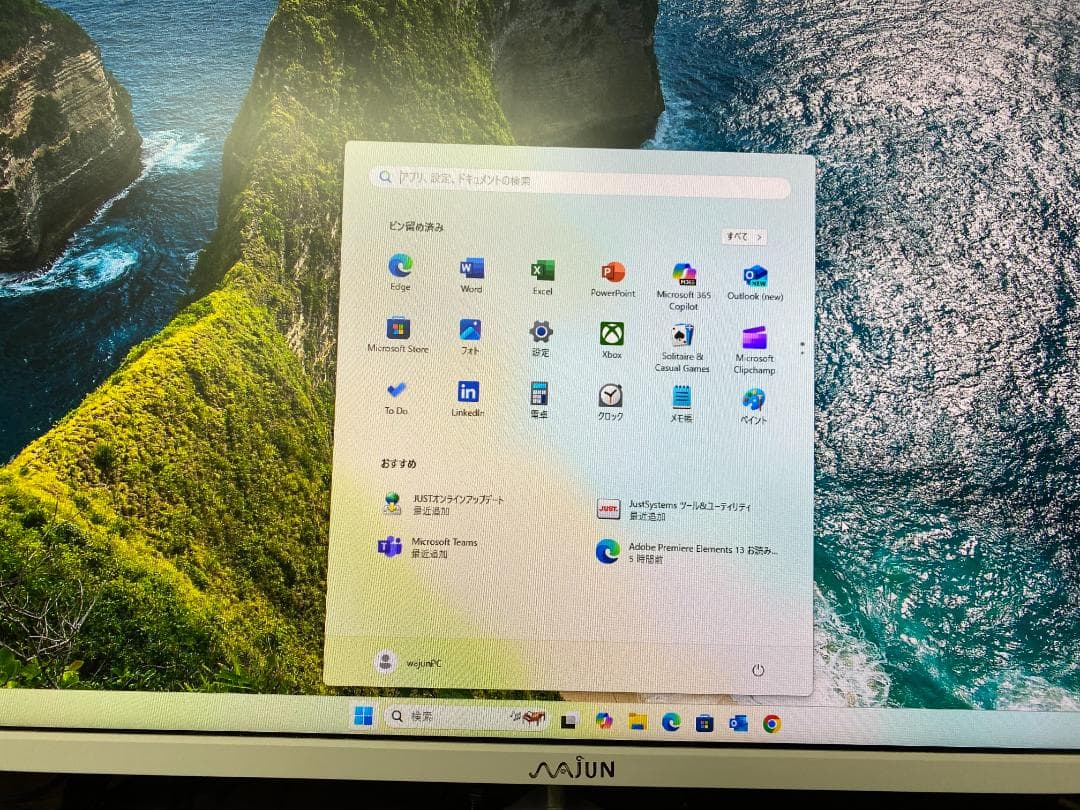Open メモ帳 (Notepad)
1080x810 pixels.
681,398
